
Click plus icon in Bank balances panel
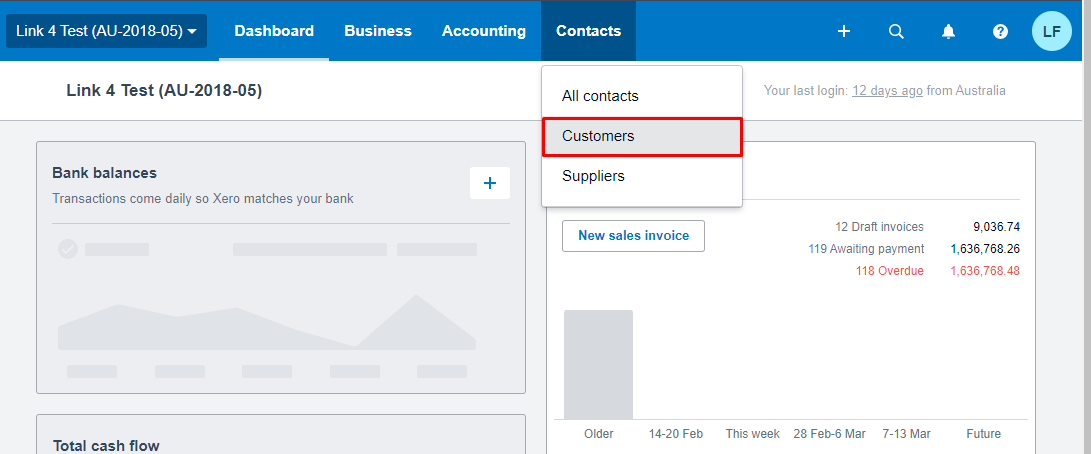[490, 183]
